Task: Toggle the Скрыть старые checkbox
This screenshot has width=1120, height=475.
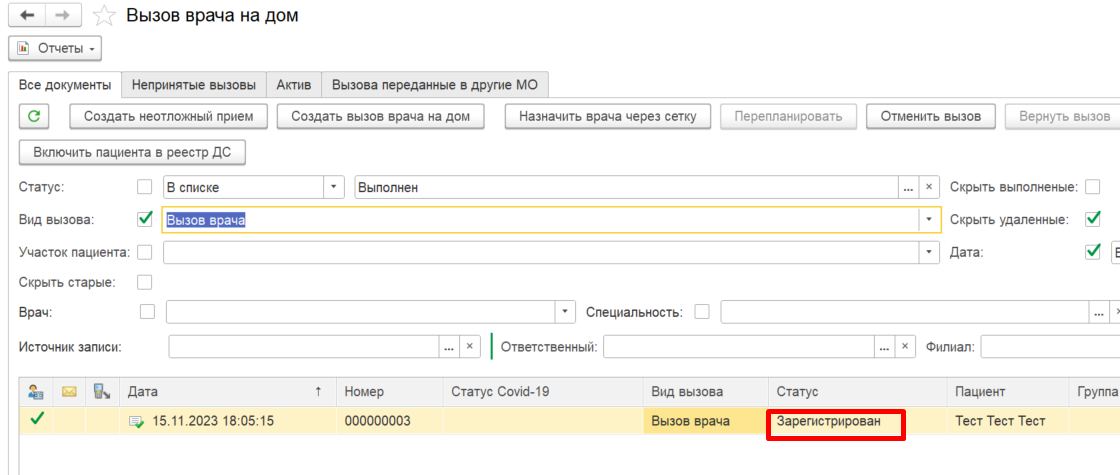Action: pos(145,282)
